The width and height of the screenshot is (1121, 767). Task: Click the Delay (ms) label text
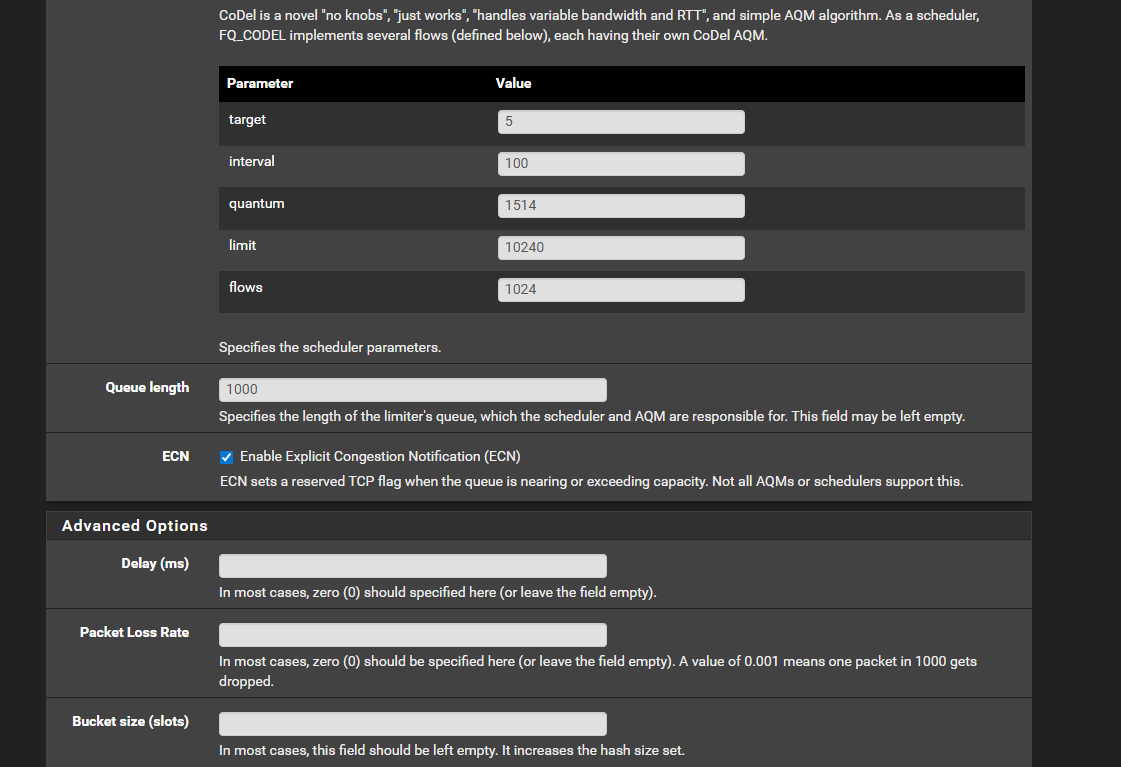point(155,564)
